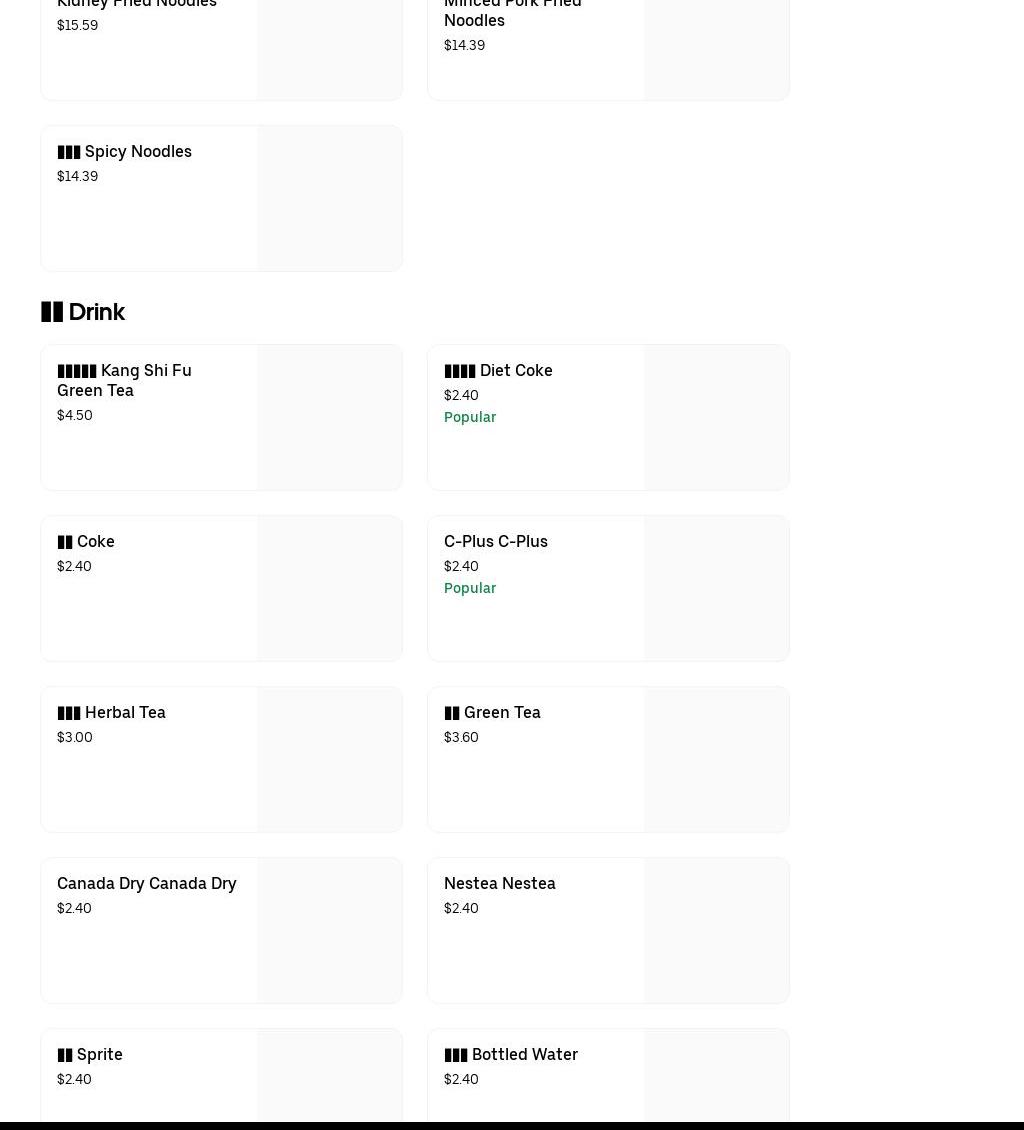Select Minced Pork Fried Noodles item
The width and height of the screenshot is (1024, 1130).
coord(512,12)
